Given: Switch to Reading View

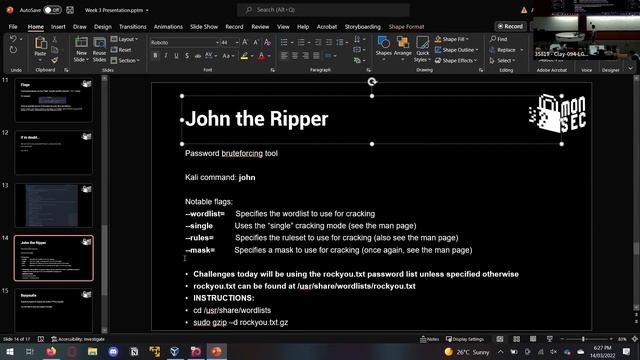Looking at the screenshot, I should [x=533, y=339].
